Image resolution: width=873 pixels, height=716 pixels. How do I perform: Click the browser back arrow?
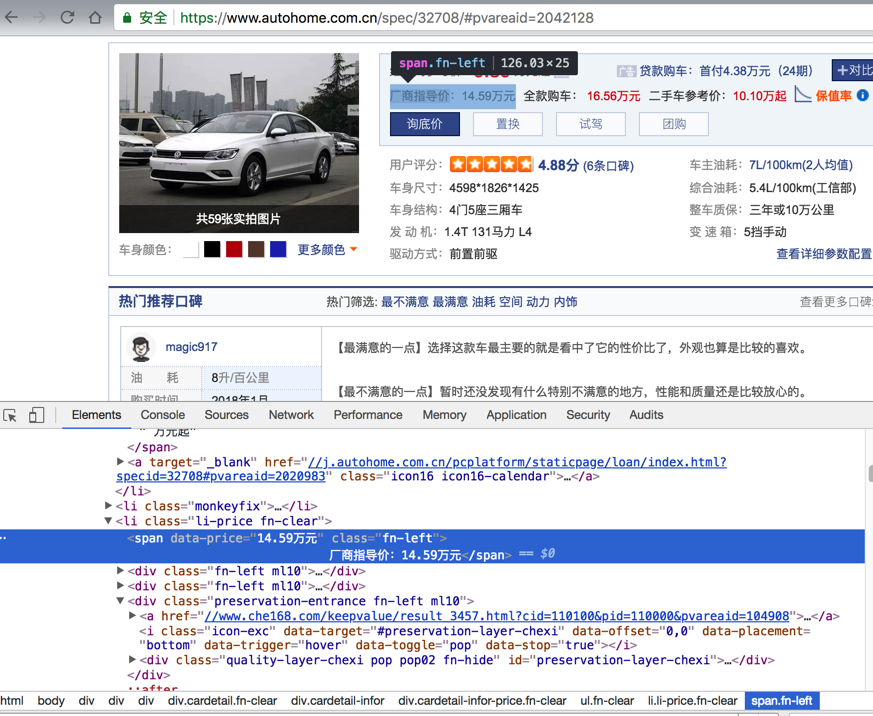tap(12, 17)
